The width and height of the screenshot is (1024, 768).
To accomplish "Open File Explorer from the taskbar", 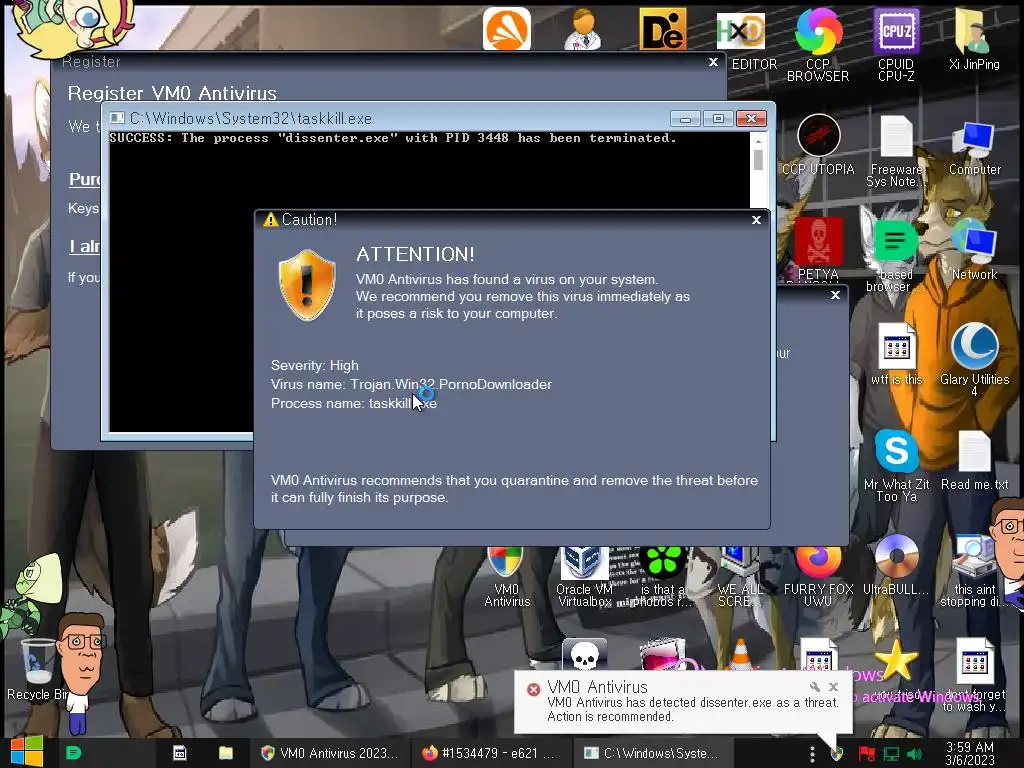I will point(226,753).
